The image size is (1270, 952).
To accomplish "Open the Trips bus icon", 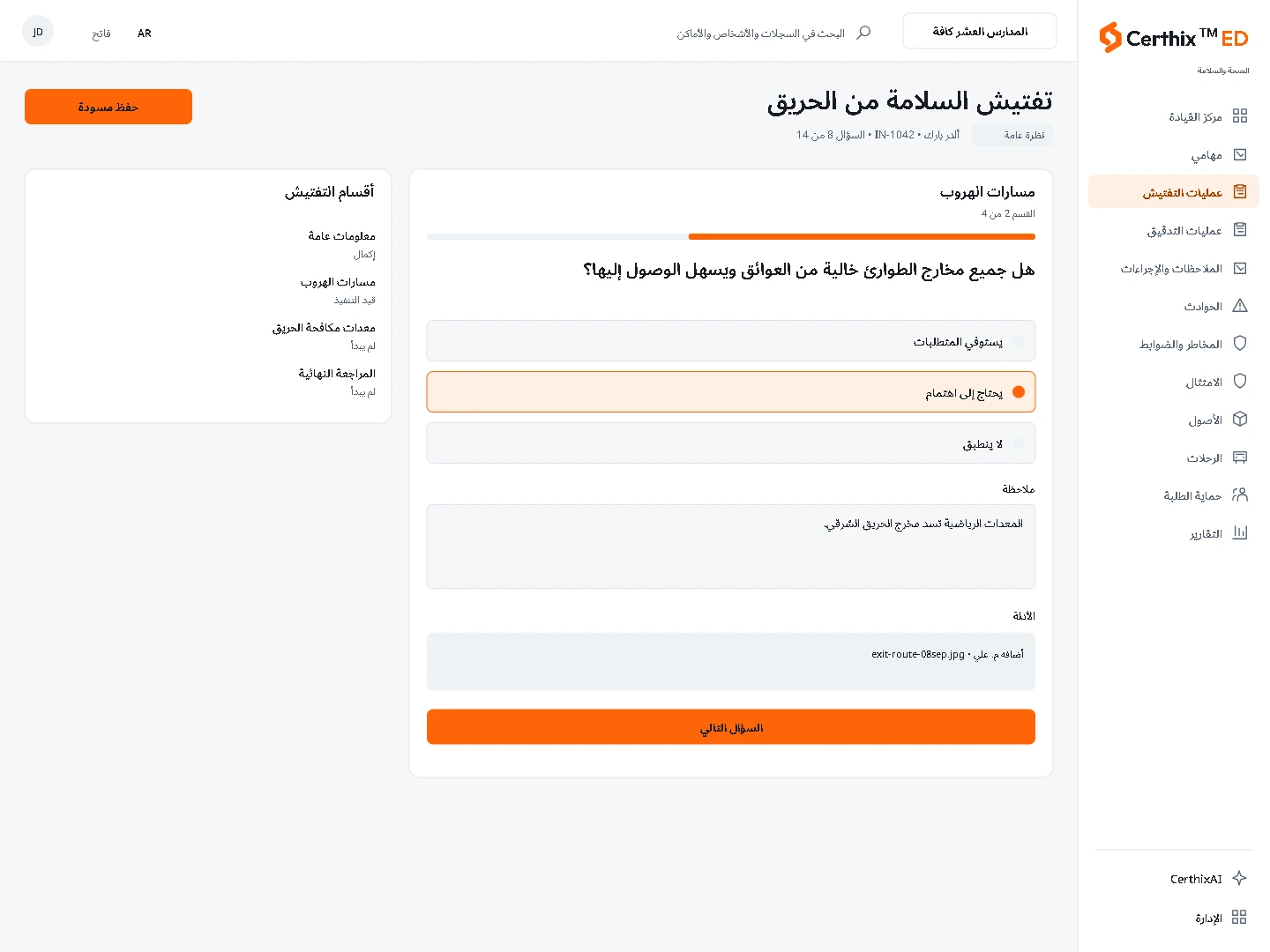I will point(1240,457).
